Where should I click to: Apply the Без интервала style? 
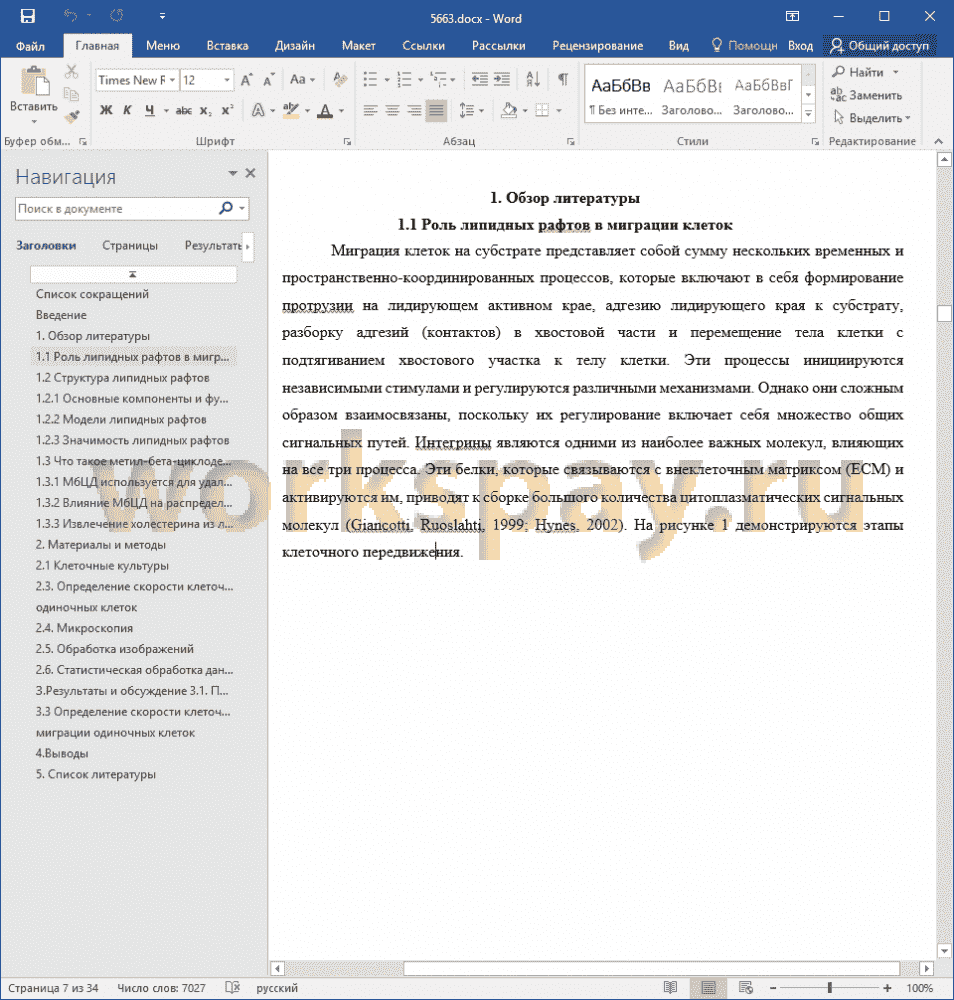coord(621,96)
